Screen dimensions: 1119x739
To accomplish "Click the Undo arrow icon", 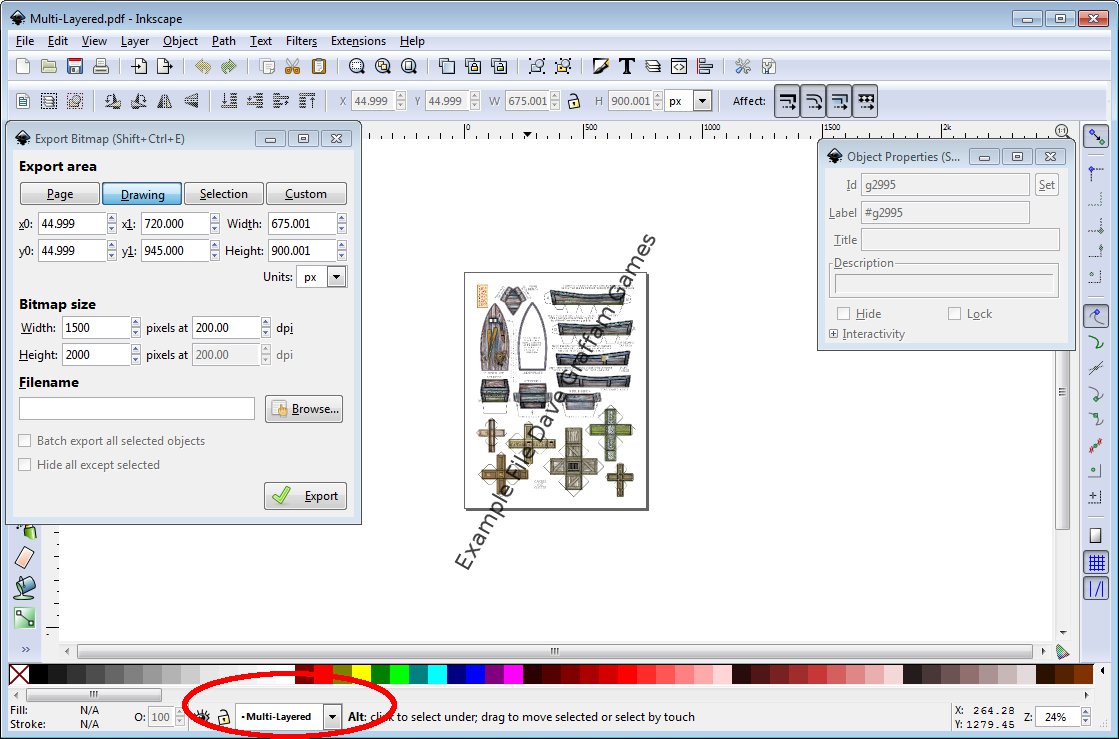I will pos(203,67).
